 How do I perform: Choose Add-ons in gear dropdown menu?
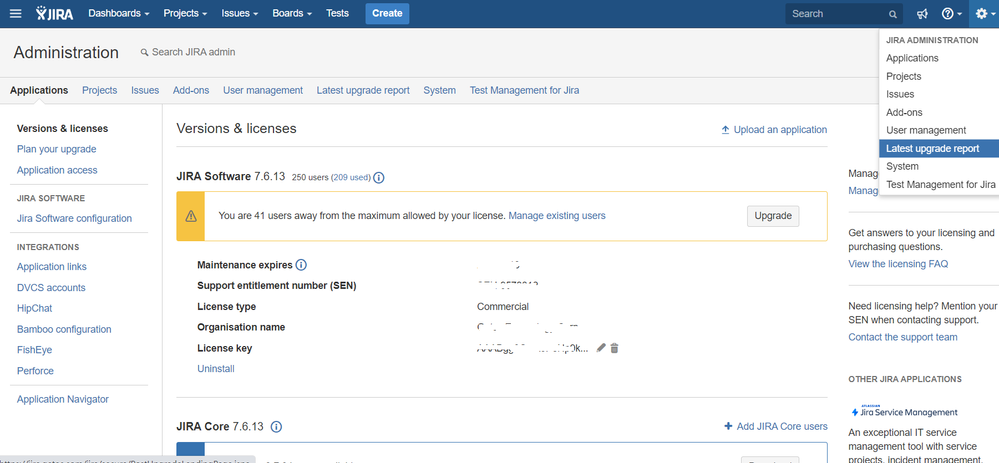[x=939, y=112]
